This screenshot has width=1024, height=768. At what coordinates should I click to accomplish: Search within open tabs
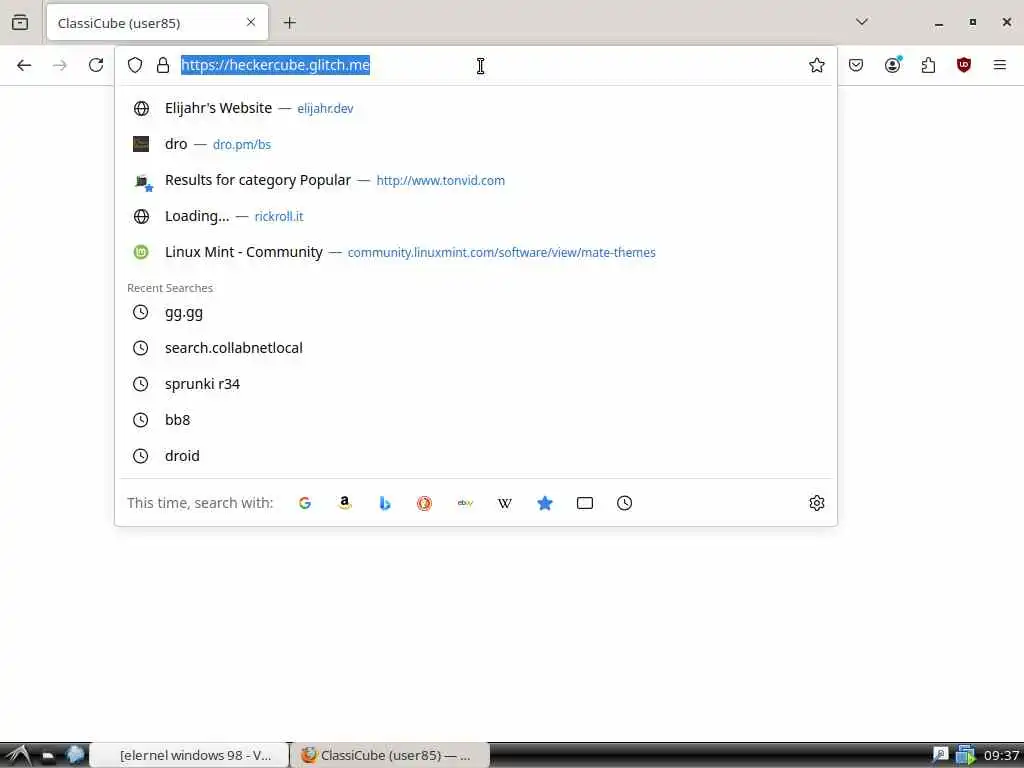click(584, 503)
